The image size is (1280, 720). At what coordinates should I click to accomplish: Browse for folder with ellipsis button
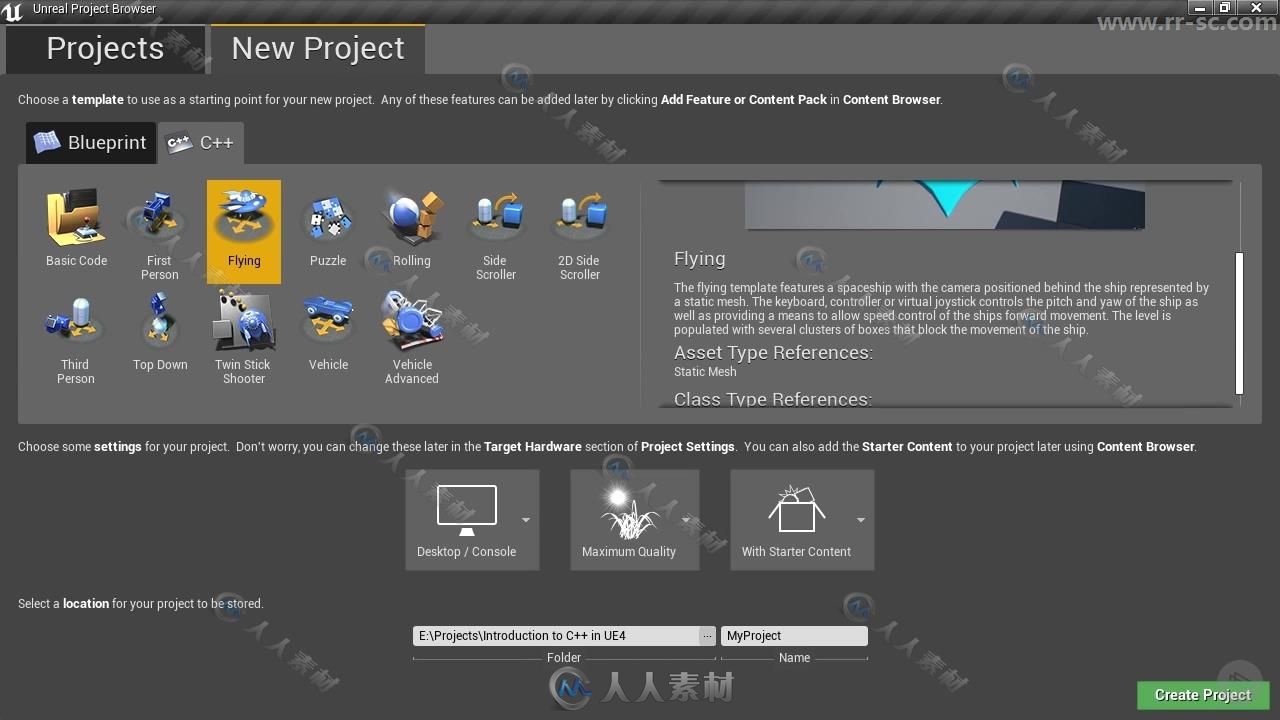pos(707,636)
